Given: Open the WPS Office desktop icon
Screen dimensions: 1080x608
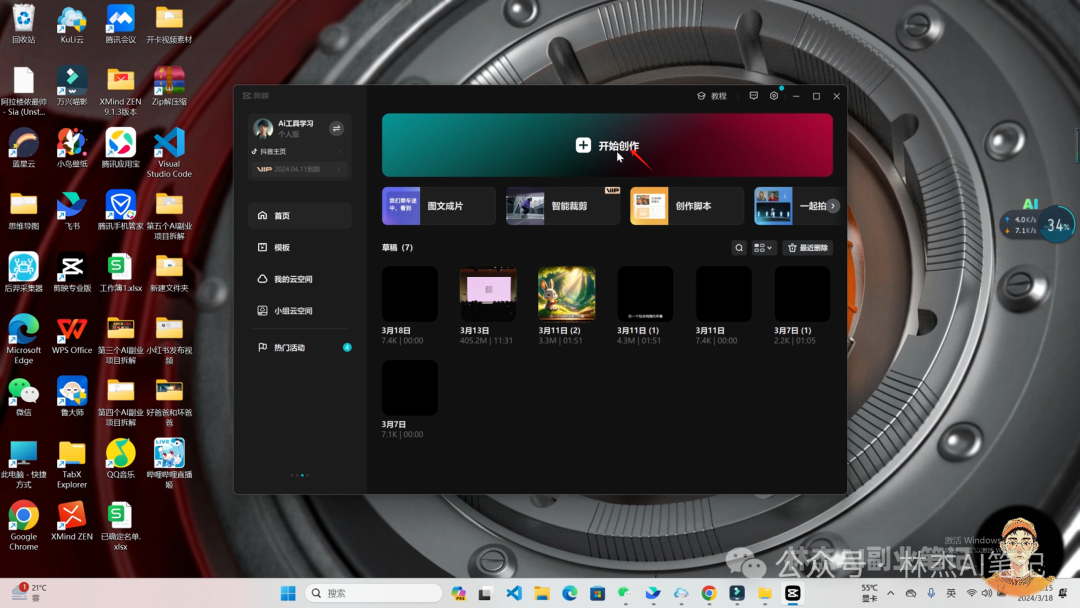Looking at the screenshot, I should click(x=72, y=336).
